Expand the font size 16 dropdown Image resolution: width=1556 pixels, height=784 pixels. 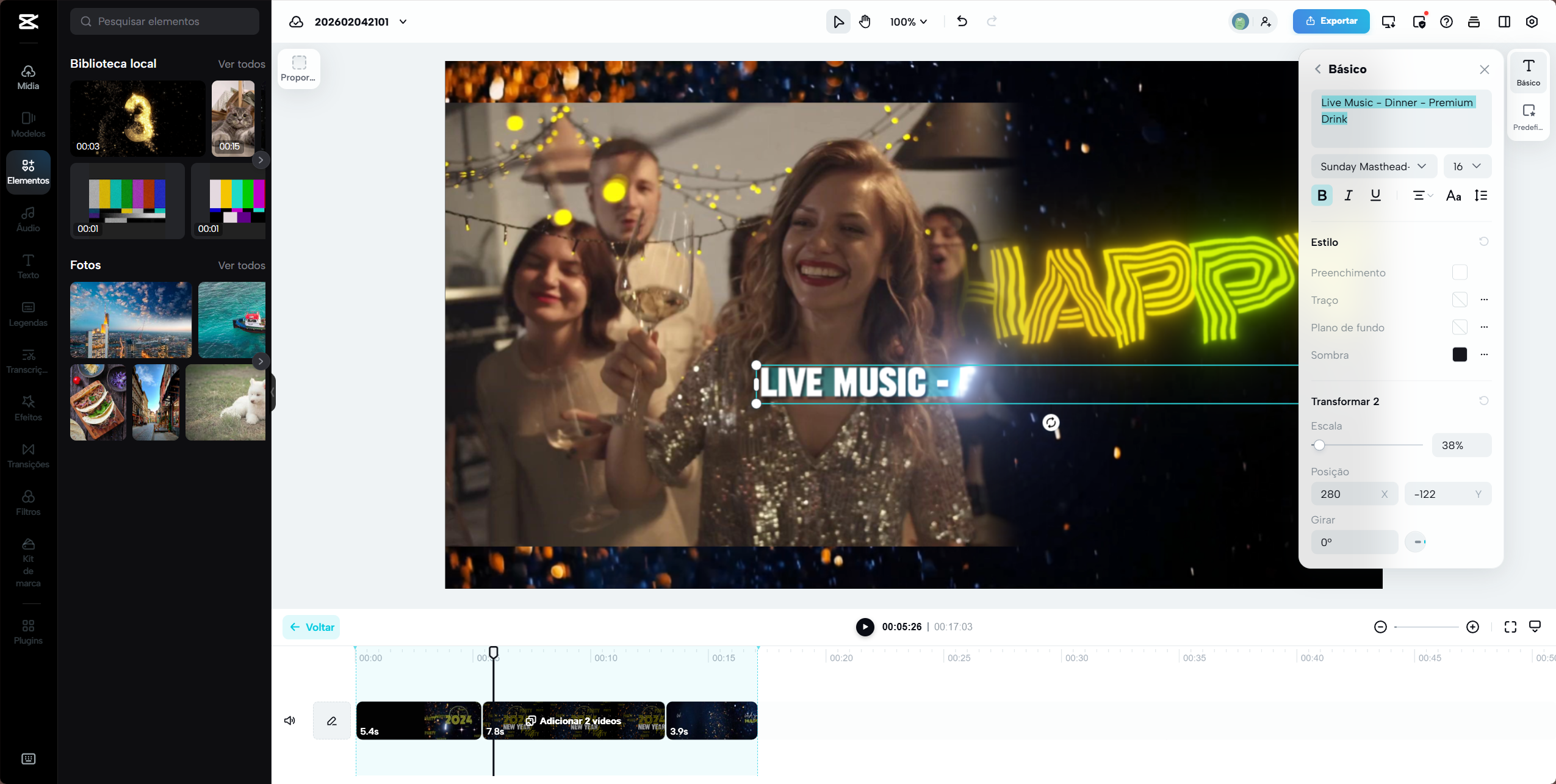coord(1467,167)
